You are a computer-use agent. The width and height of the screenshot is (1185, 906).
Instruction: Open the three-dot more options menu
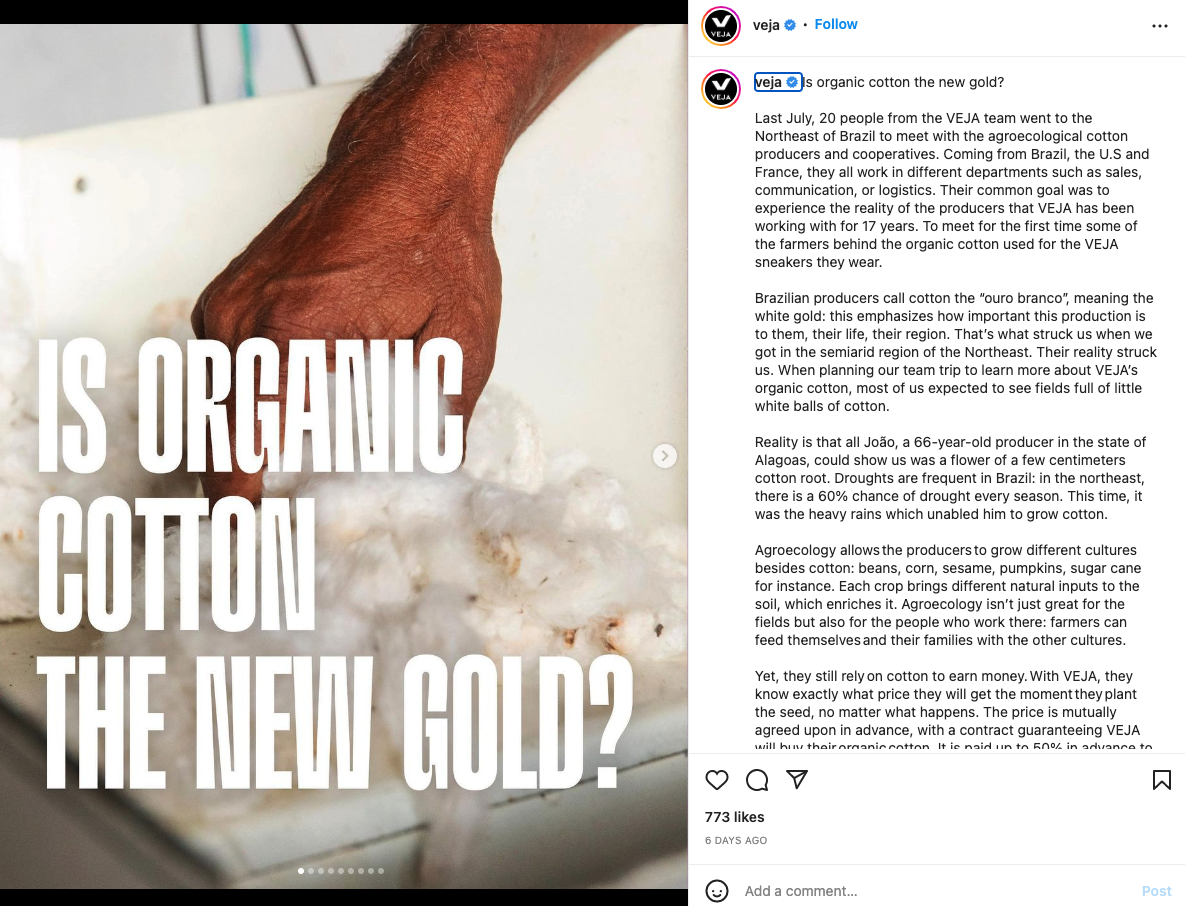point(1160,26)
